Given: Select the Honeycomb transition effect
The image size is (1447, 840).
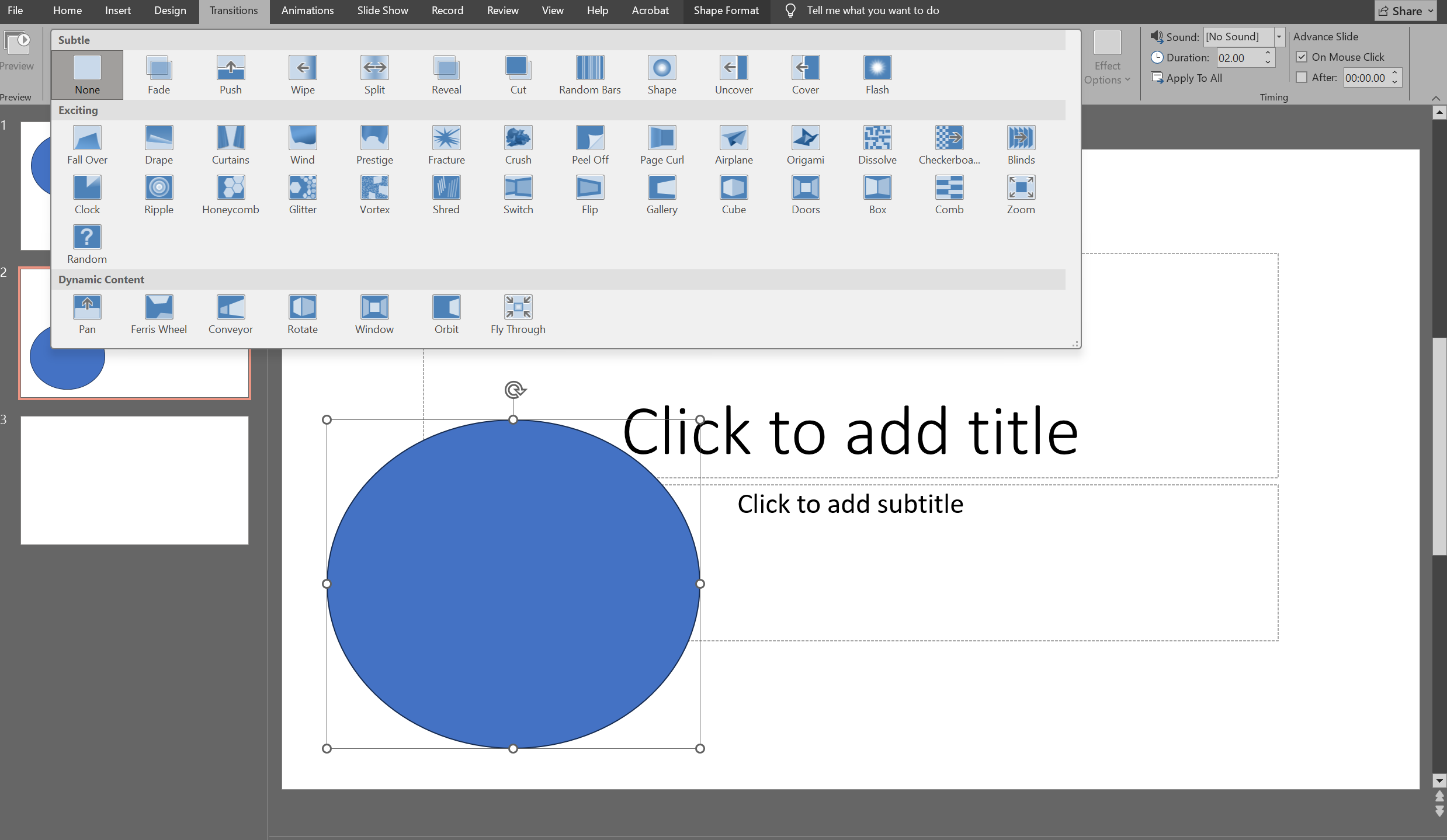Looking at the screenshot, I should point(230,195).
